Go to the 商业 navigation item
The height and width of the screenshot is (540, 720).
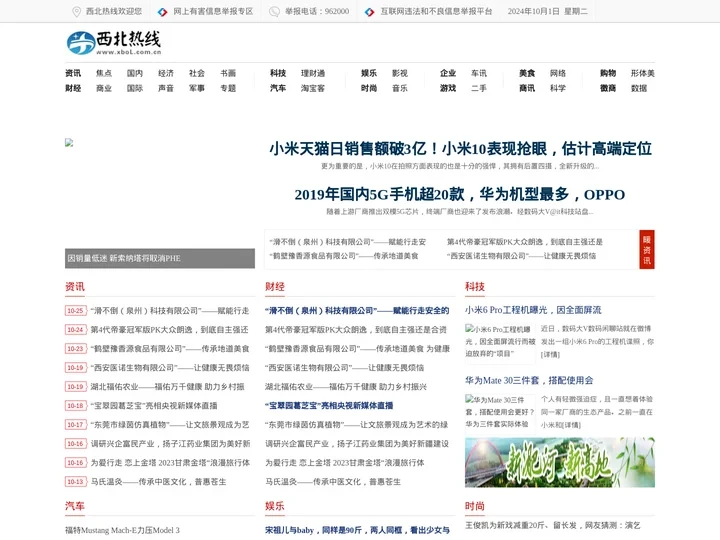tap(104, 88)
